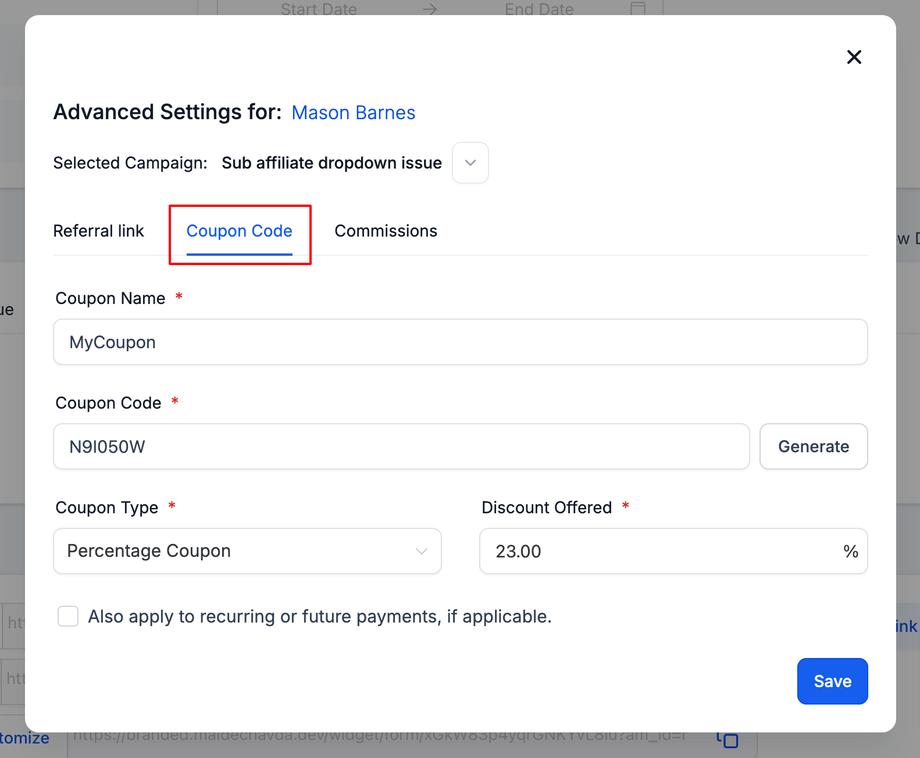Enable apply to recurring payments checkbox
This screenshot has width=920, height=758.
click(x=68, y=617)
